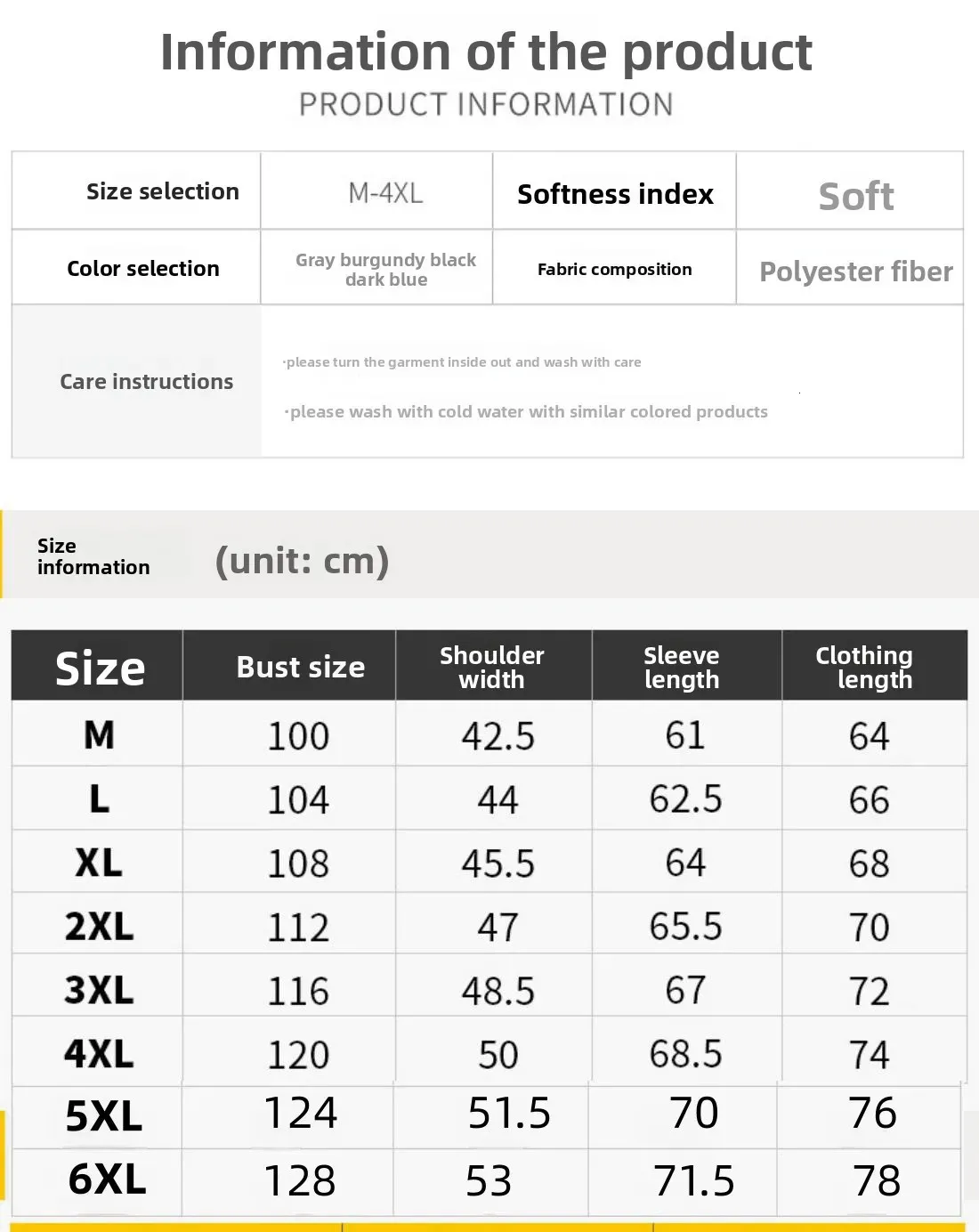Image resolution: width=979 pixels, height=1232 pixels.
Task: Select the "6XL" row label
Action: (107, 1179)
